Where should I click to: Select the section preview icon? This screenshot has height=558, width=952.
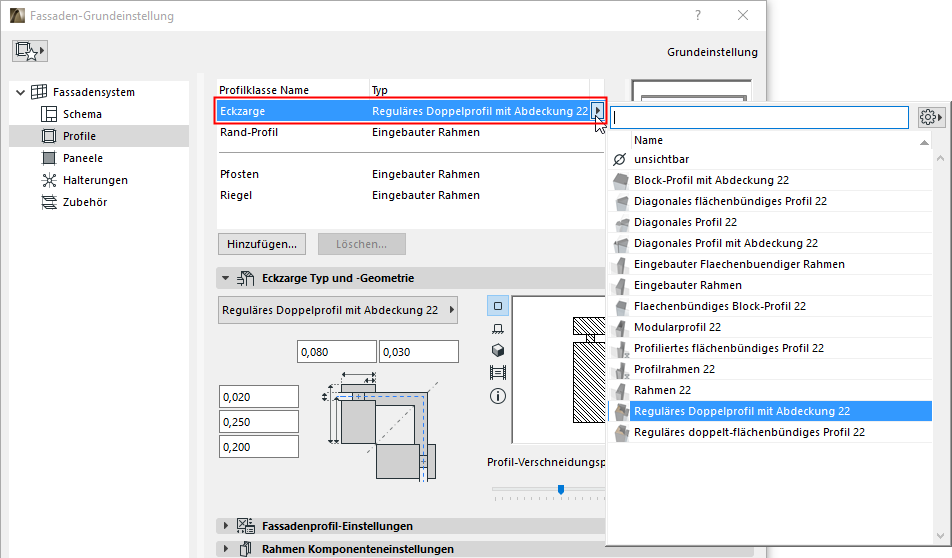(x=498, y=372)
